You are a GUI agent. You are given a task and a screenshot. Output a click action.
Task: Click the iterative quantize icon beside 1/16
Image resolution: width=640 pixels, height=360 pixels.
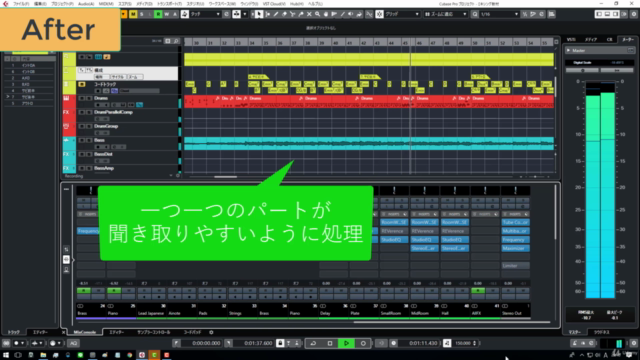pos(525,14)
